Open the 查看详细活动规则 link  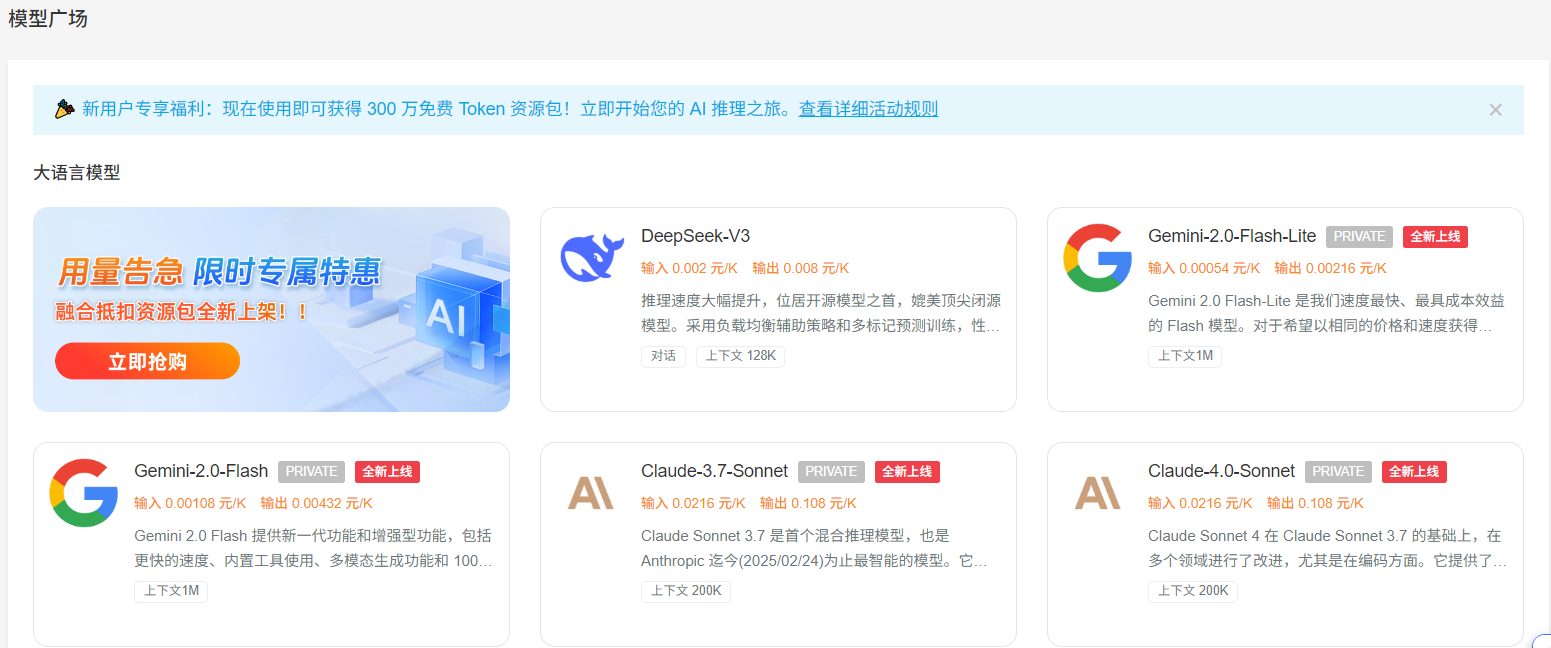[868, 109]
